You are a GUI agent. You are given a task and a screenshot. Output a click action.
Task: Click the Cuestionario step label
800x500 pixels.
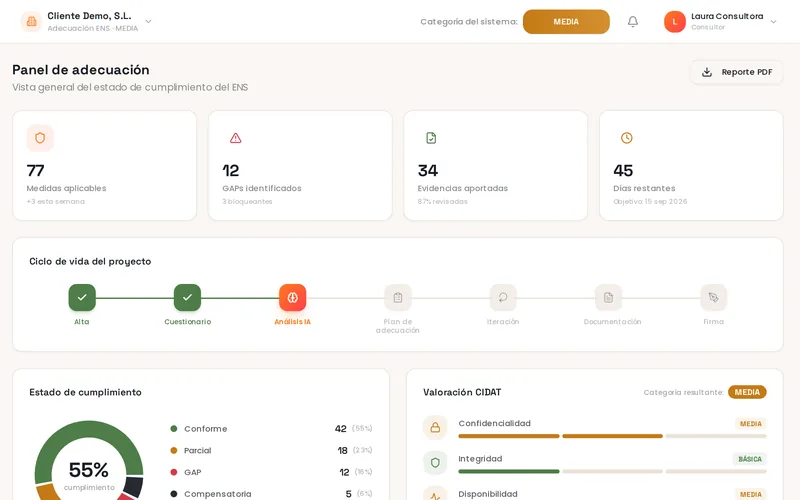tap(187, 322)
